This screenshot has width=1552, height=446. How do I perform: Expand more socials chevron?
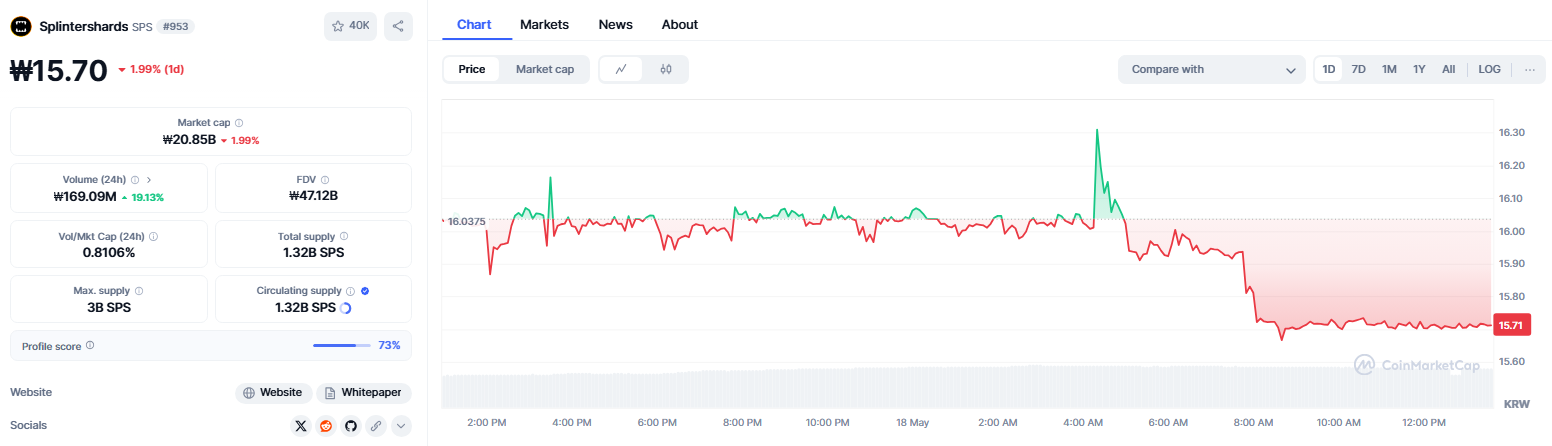[401, 426]
